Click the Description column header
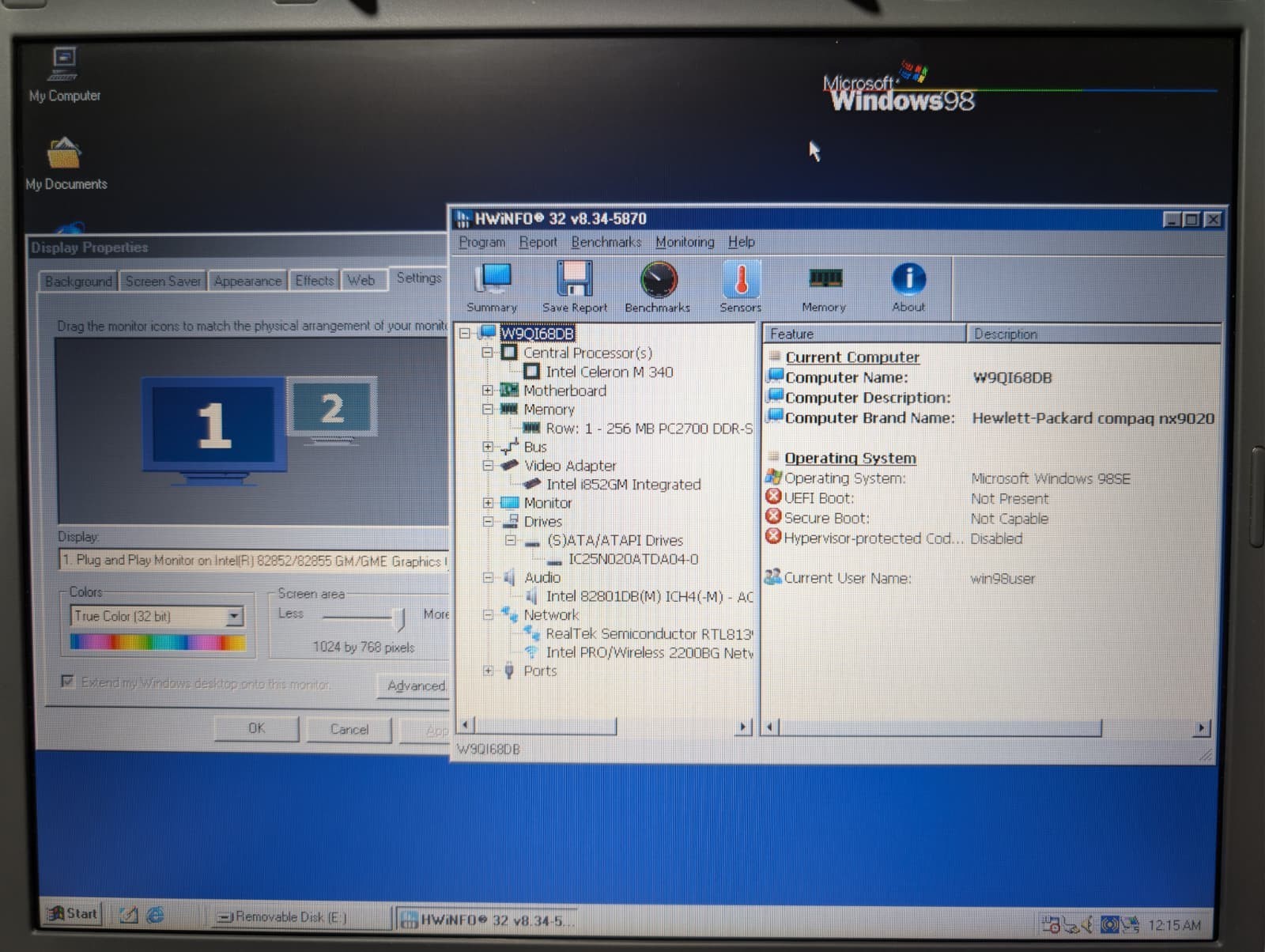This screenshot has width=1265, height=952. (1094, 334)
